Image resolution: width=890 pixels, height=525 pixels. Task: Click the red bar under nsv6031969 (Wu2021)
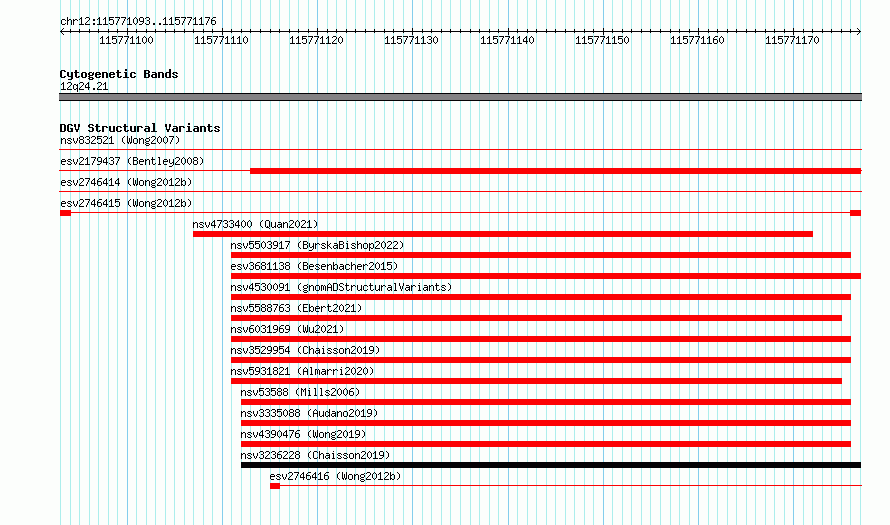[541, 339]
